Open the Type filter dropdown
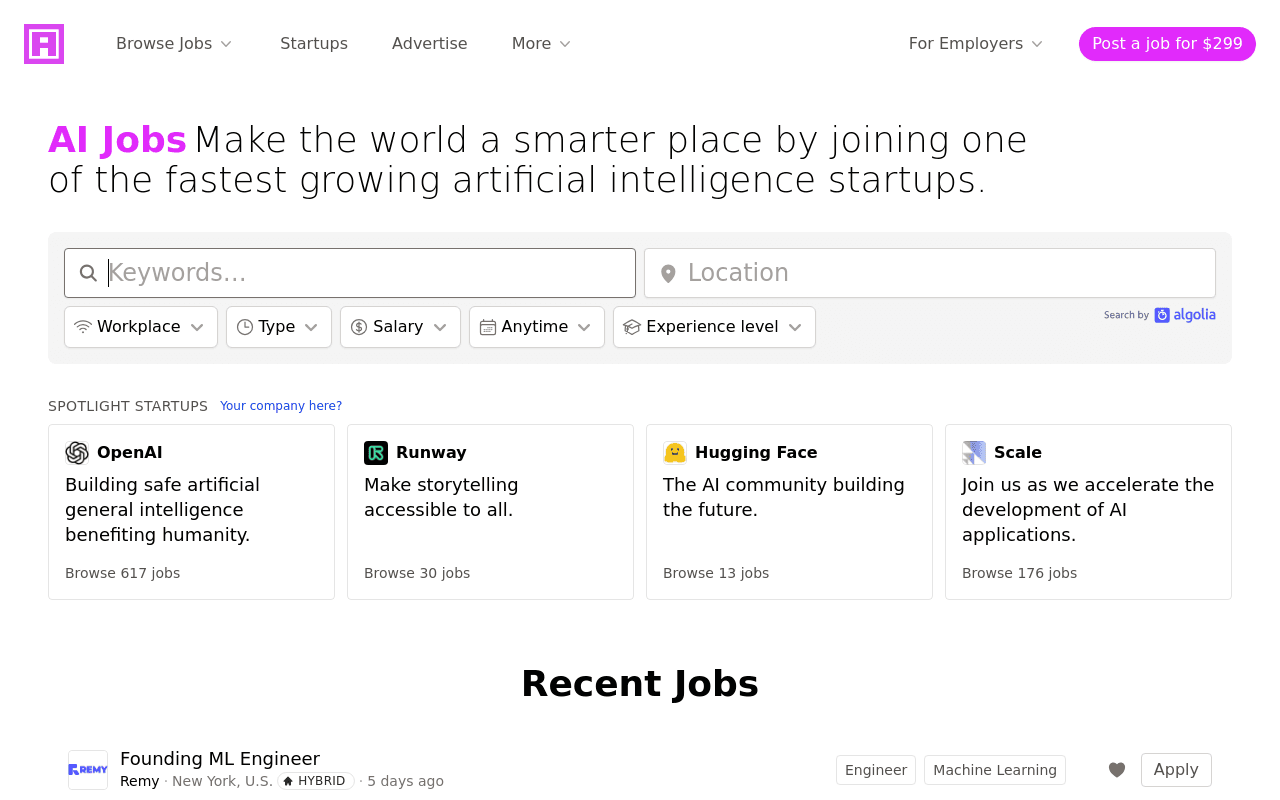Screen dimensions: 1280x800 279,327
